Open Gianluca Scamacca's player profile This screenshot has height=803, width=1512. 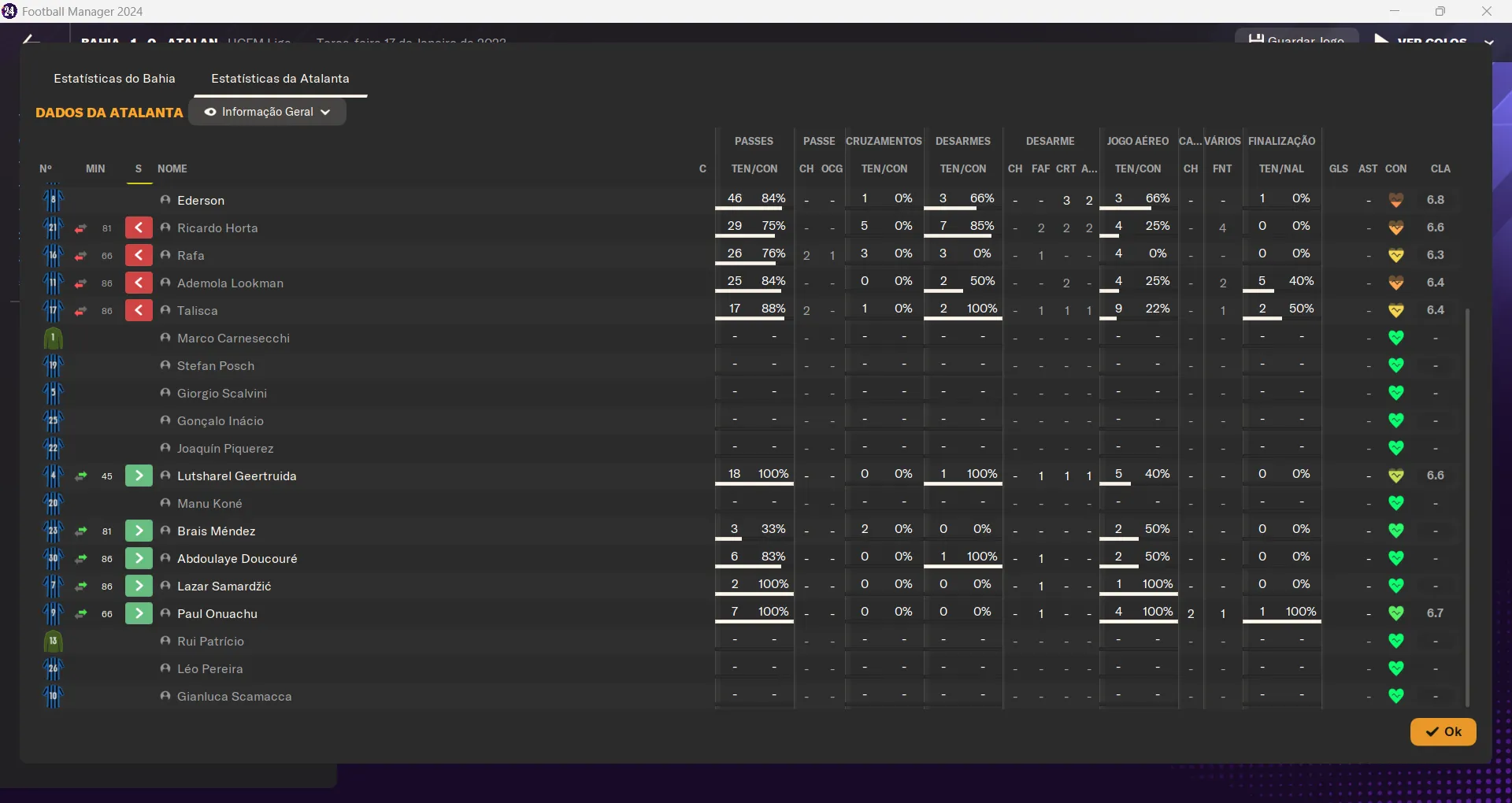point(235,697)
